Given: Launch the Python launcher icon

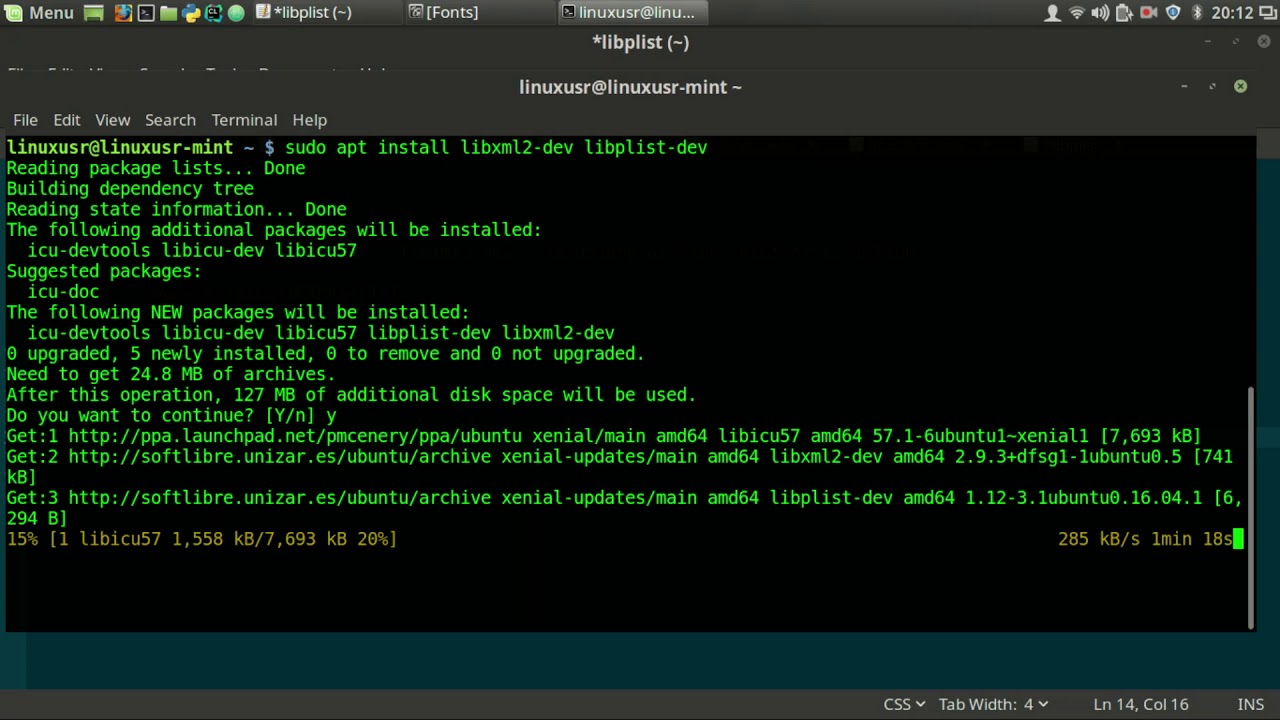Looking at the screenshot, I should click(191, 13).
